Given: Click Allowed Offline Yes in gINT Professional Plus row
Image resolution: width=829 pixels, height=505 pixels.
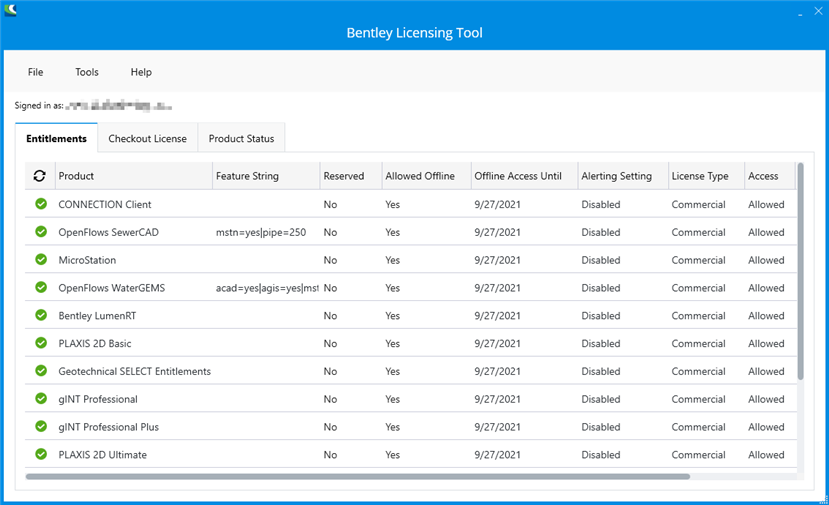Looking at the screenshot, I should pos(392,427).
